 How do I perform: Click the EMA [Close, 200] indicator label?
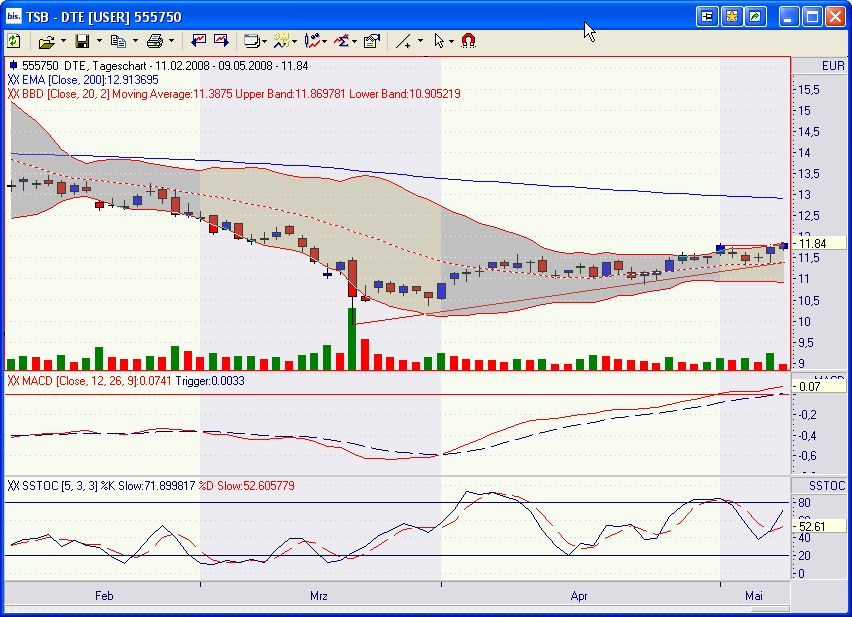coord(83,80)
